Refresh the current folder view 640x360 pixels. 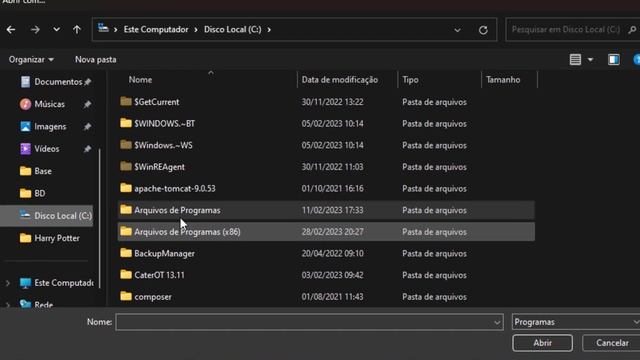483,30
